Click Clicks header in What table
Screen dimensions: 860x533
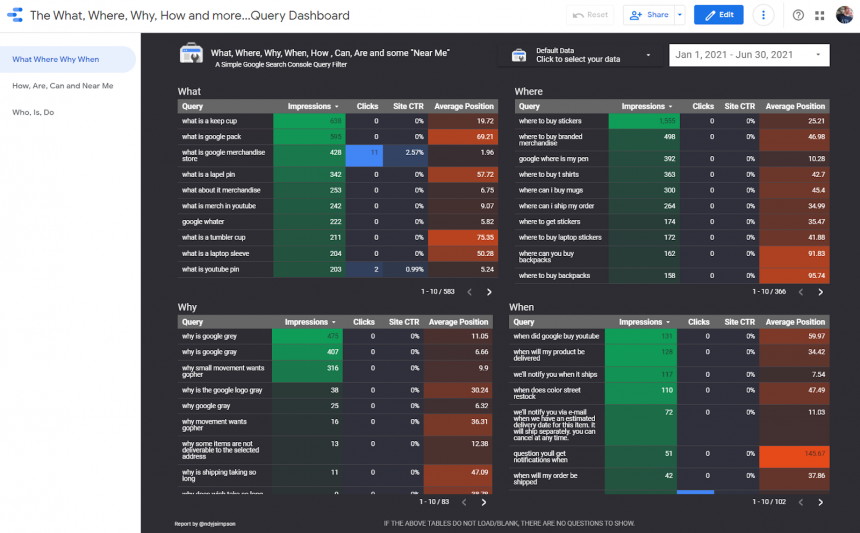click(x=367, y=106)
